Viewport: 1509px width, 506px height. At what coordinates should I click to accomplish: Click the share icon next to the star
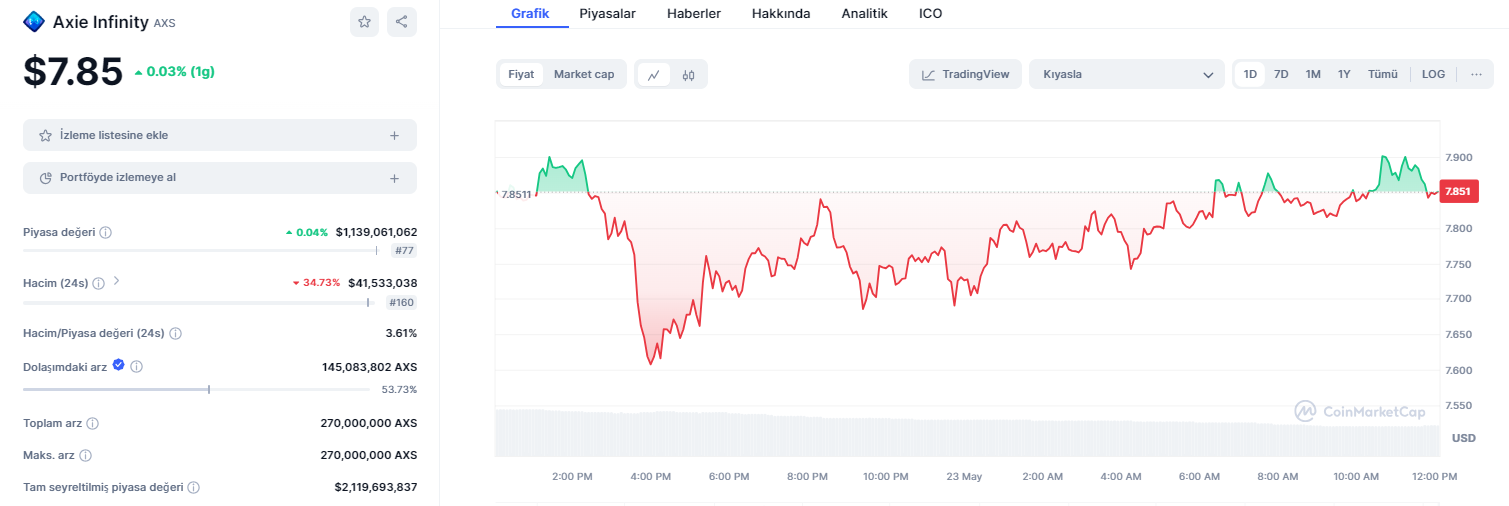[x=401, y=22]
